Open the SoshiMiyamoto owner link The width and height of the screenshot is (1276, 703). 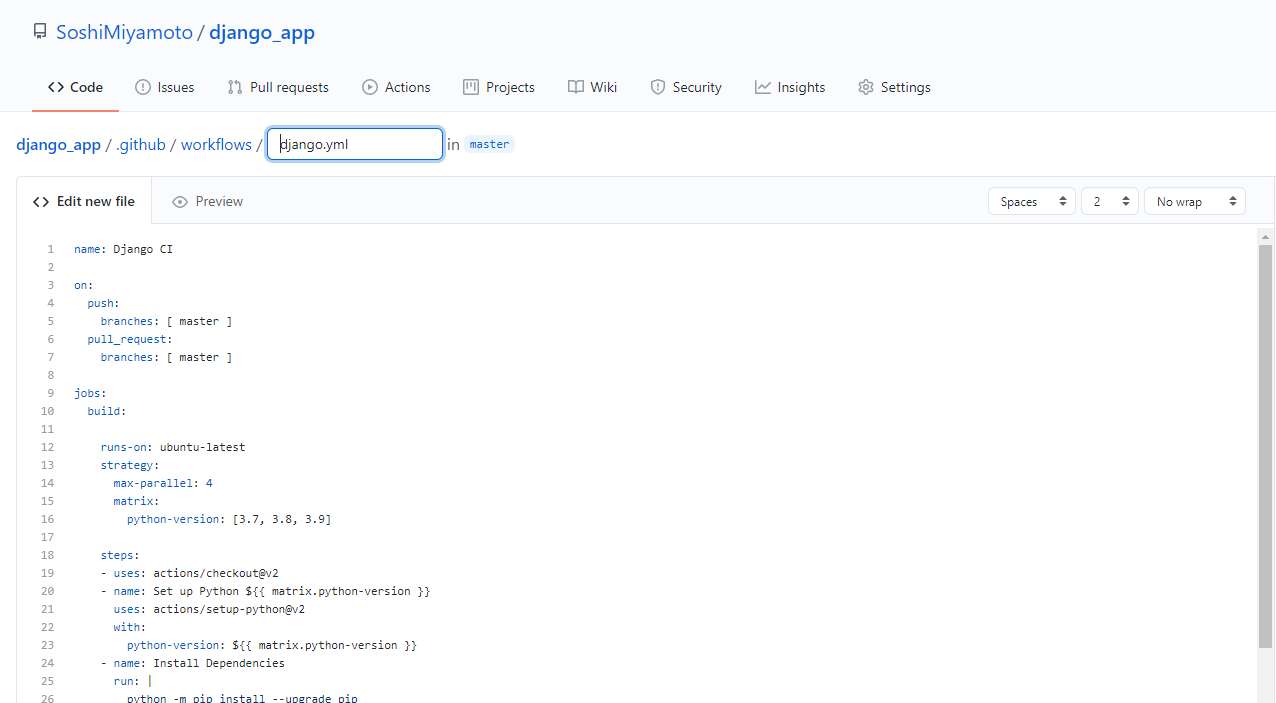(124, 32)
